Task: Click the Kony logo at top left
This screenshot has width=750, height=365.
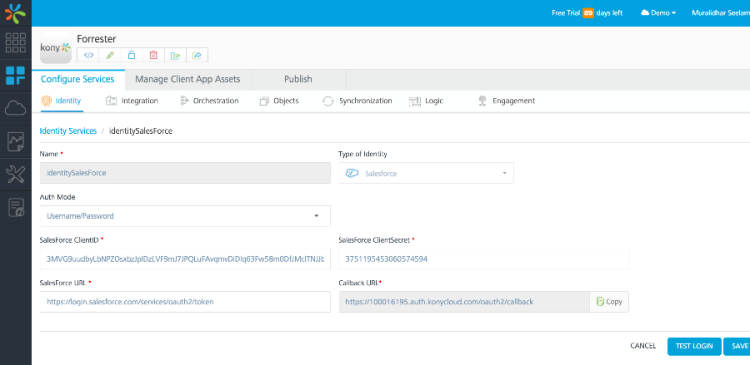Action: point(15,13)
